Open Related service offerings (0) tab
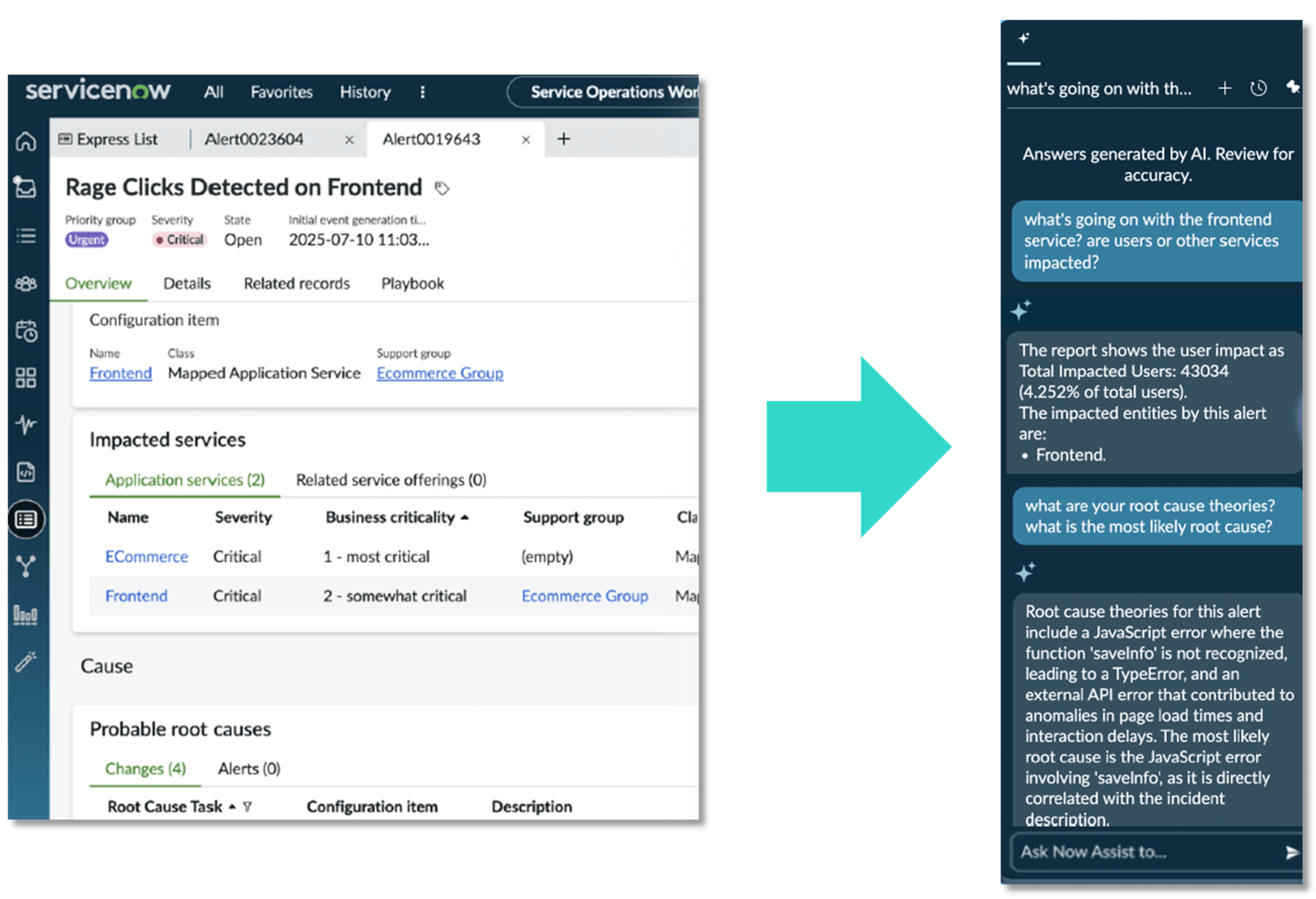This screenshot has height=899, width=1316. [x=391, y=480]
